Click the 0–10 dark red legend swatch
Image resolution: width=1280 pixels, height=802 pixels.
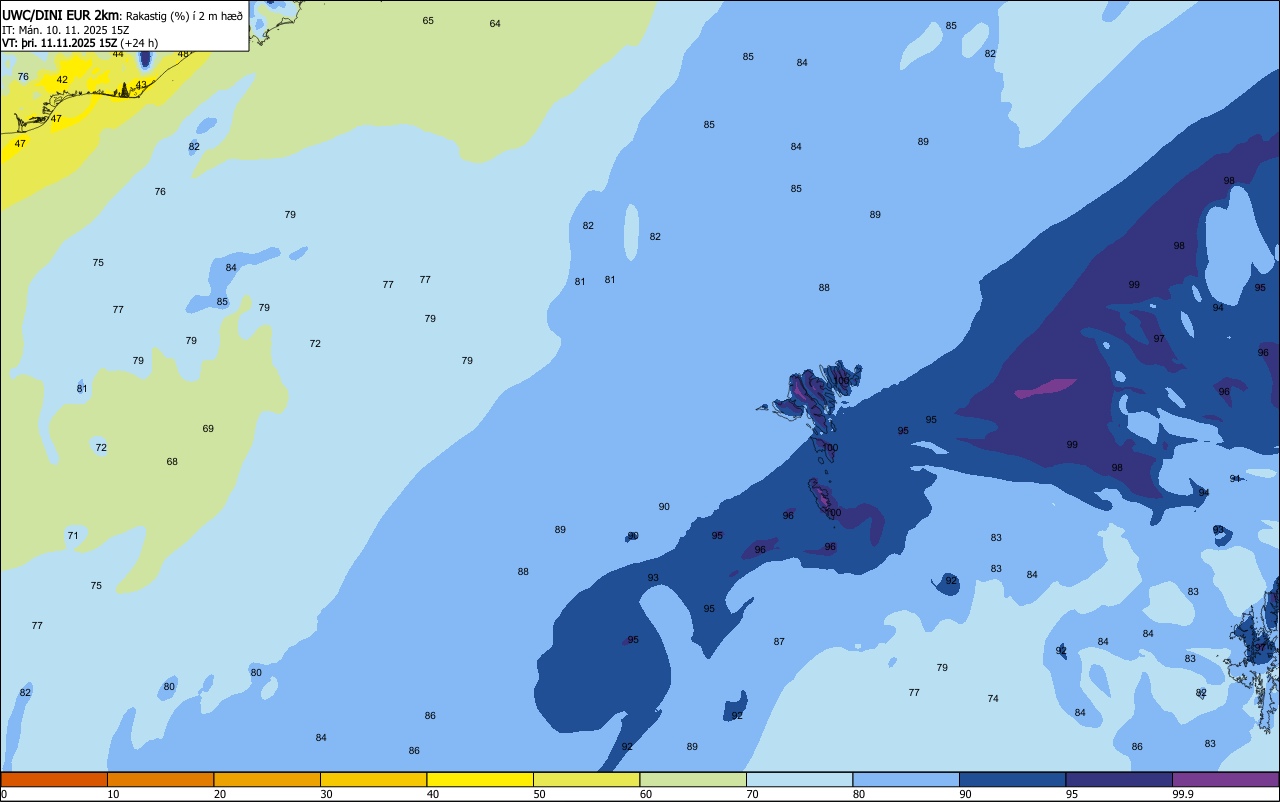coord(54,779)
